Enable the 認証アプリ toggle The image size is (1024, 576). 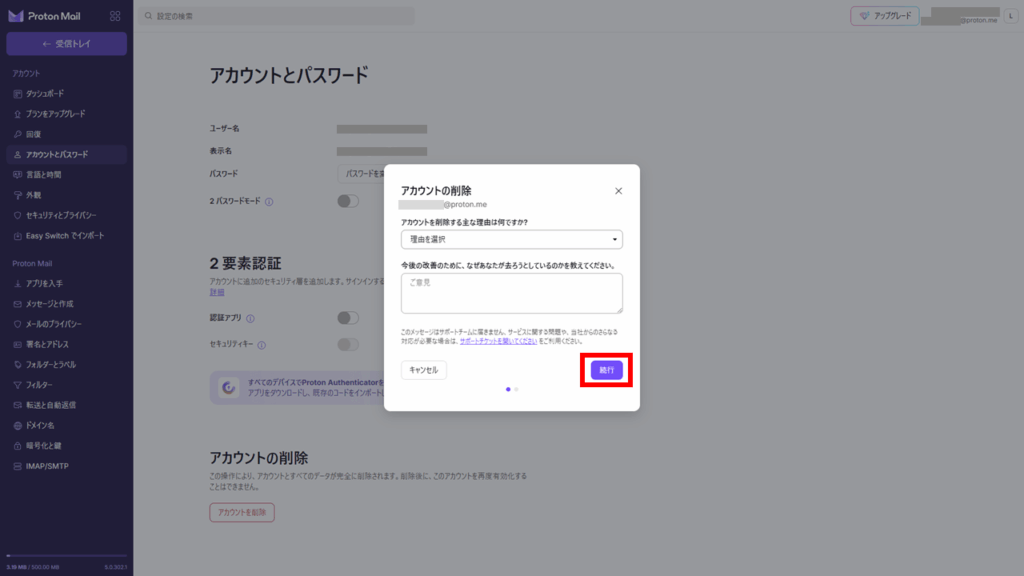pos(347,318)
